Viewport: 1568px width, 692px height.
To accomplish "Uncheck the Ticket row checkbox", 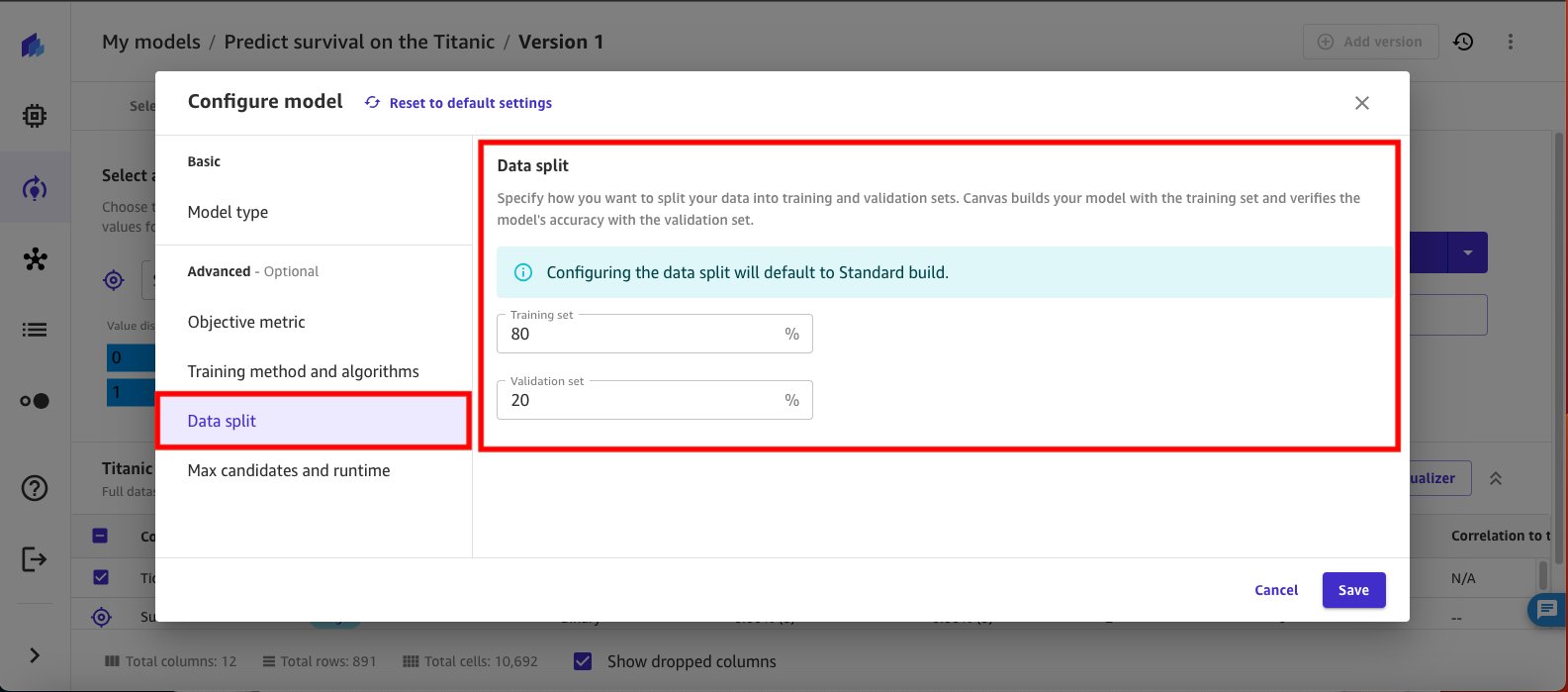I will click(100, 577).
